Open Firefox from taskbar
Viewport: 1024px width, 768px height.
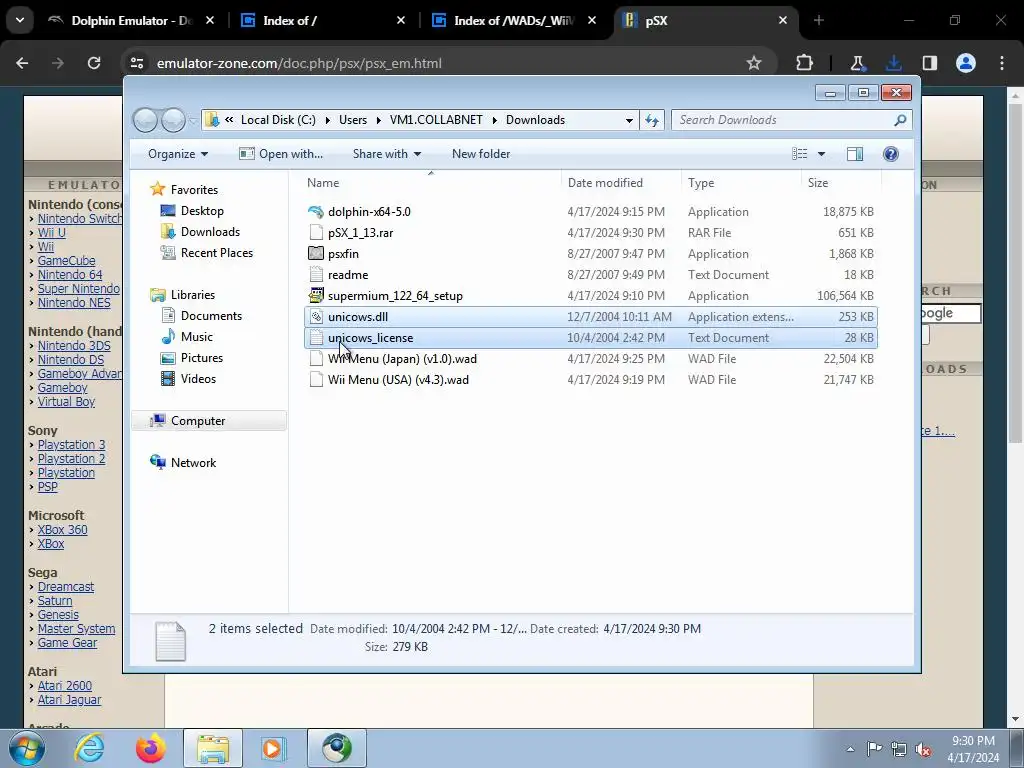coord(151,748)
